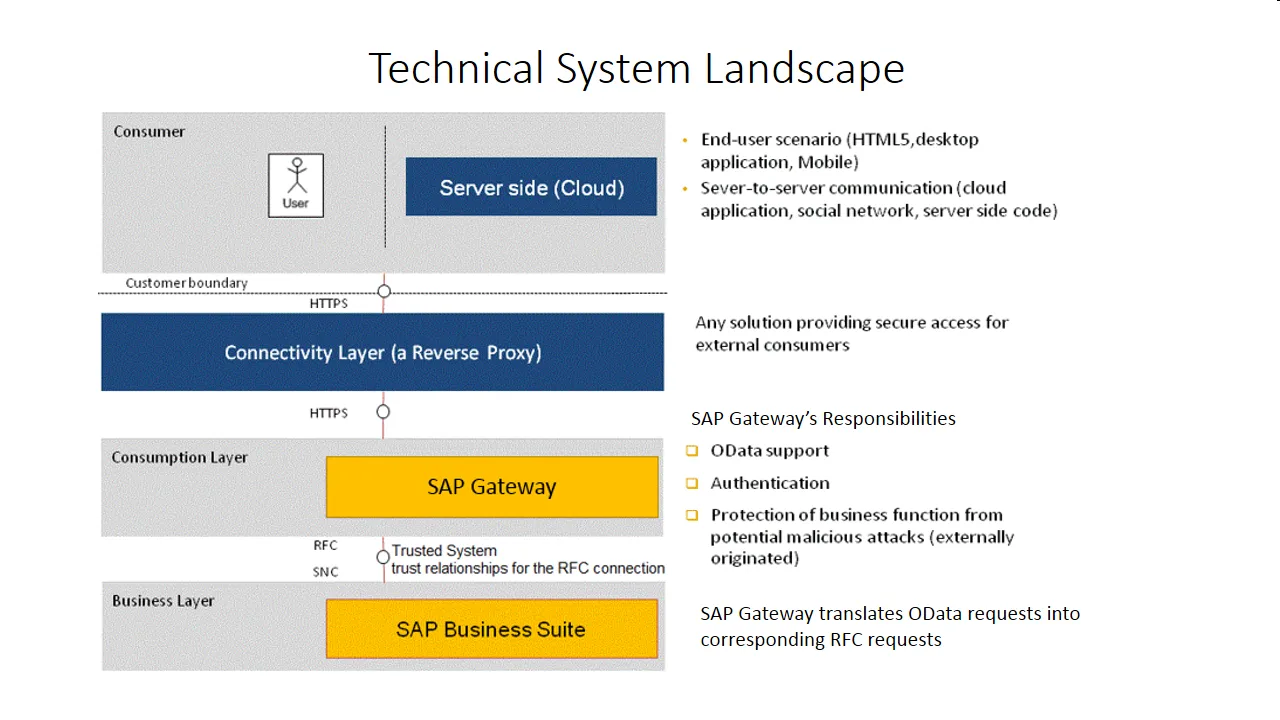1280x720 pixels.
Task: Click the SAP Gateway's Responsibilities heading
Action: click(823, 418)
